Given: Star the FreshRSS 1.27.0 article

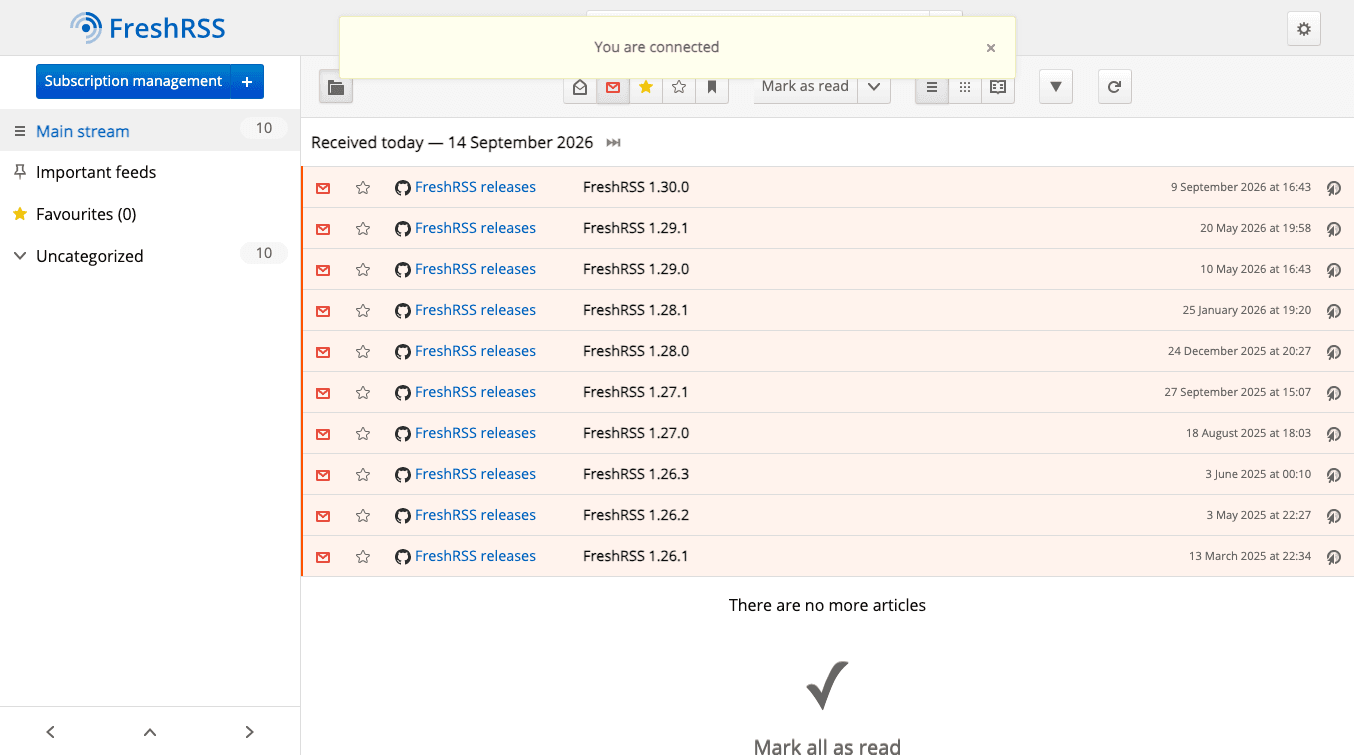Looking at the screenshot, I should [x=363, y=434].
